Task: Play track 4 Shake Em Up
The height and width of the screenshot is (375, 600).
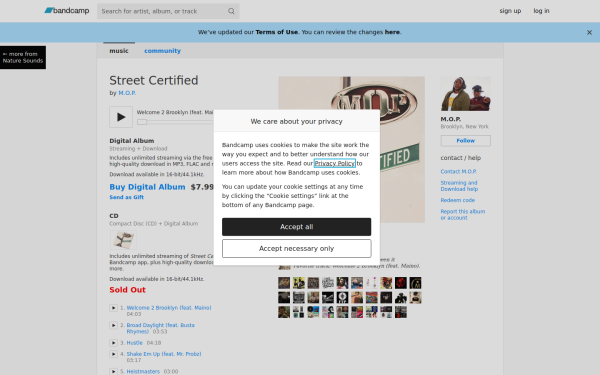Action: 114,354
